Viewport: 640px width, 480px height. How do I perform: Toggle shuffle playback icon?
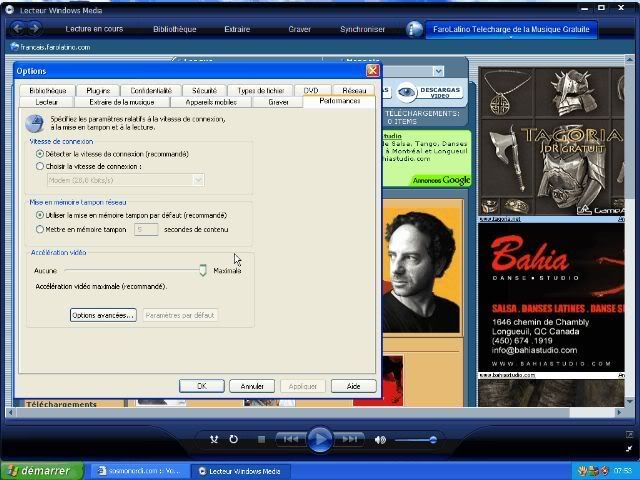pyautogui.click(x=214, y=440)
